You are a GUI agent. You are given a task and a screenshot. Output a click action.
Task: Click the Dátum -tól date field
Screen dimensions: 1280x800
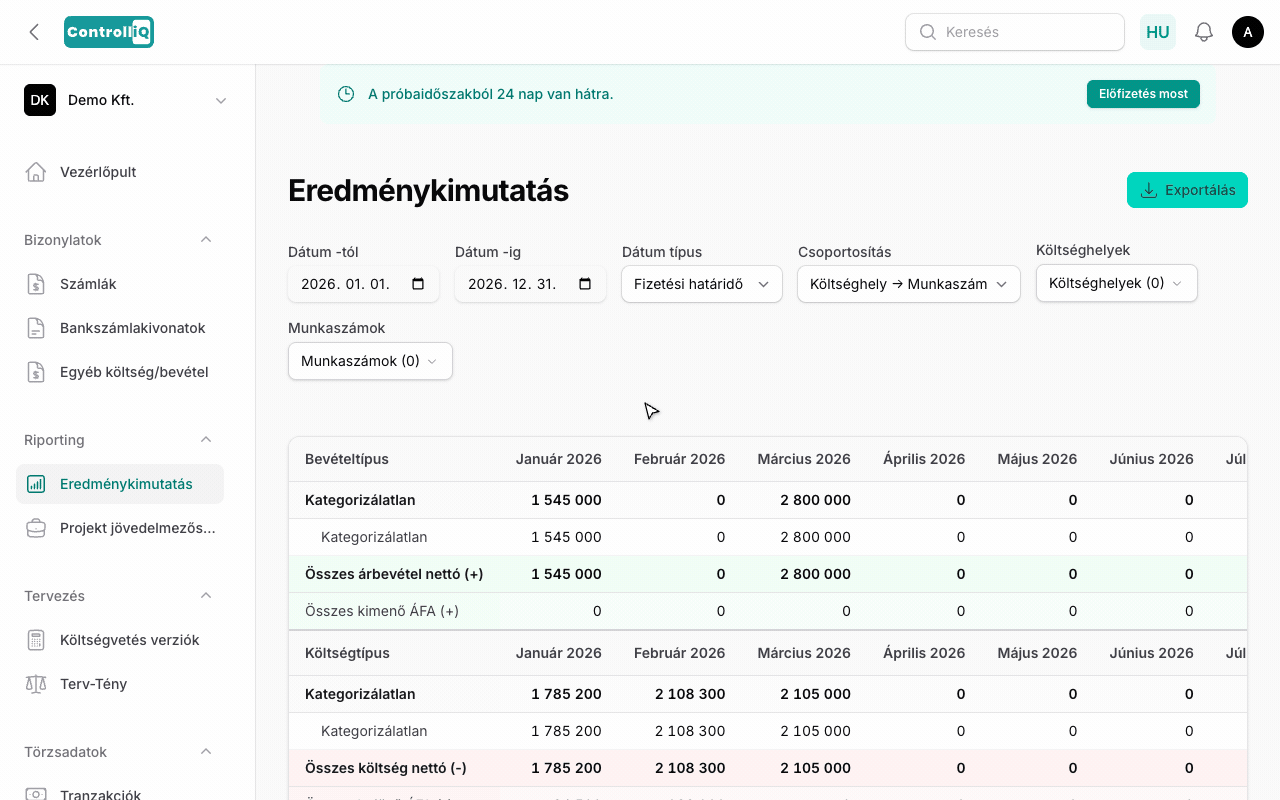click(x=363, y=284)
